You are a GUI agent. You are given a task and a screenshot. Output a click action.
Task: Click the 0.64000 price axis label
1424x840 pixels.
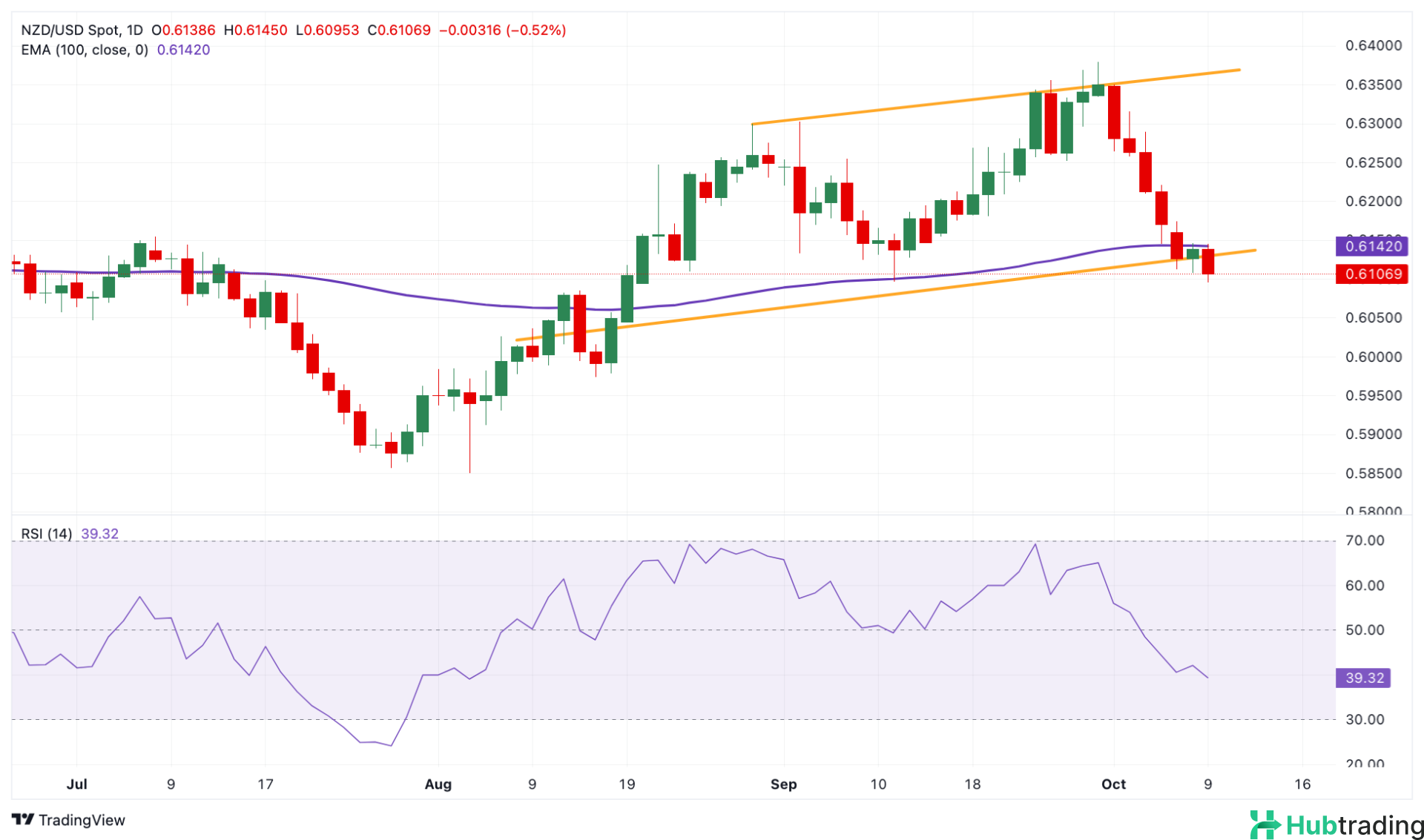pos(1374,46)
